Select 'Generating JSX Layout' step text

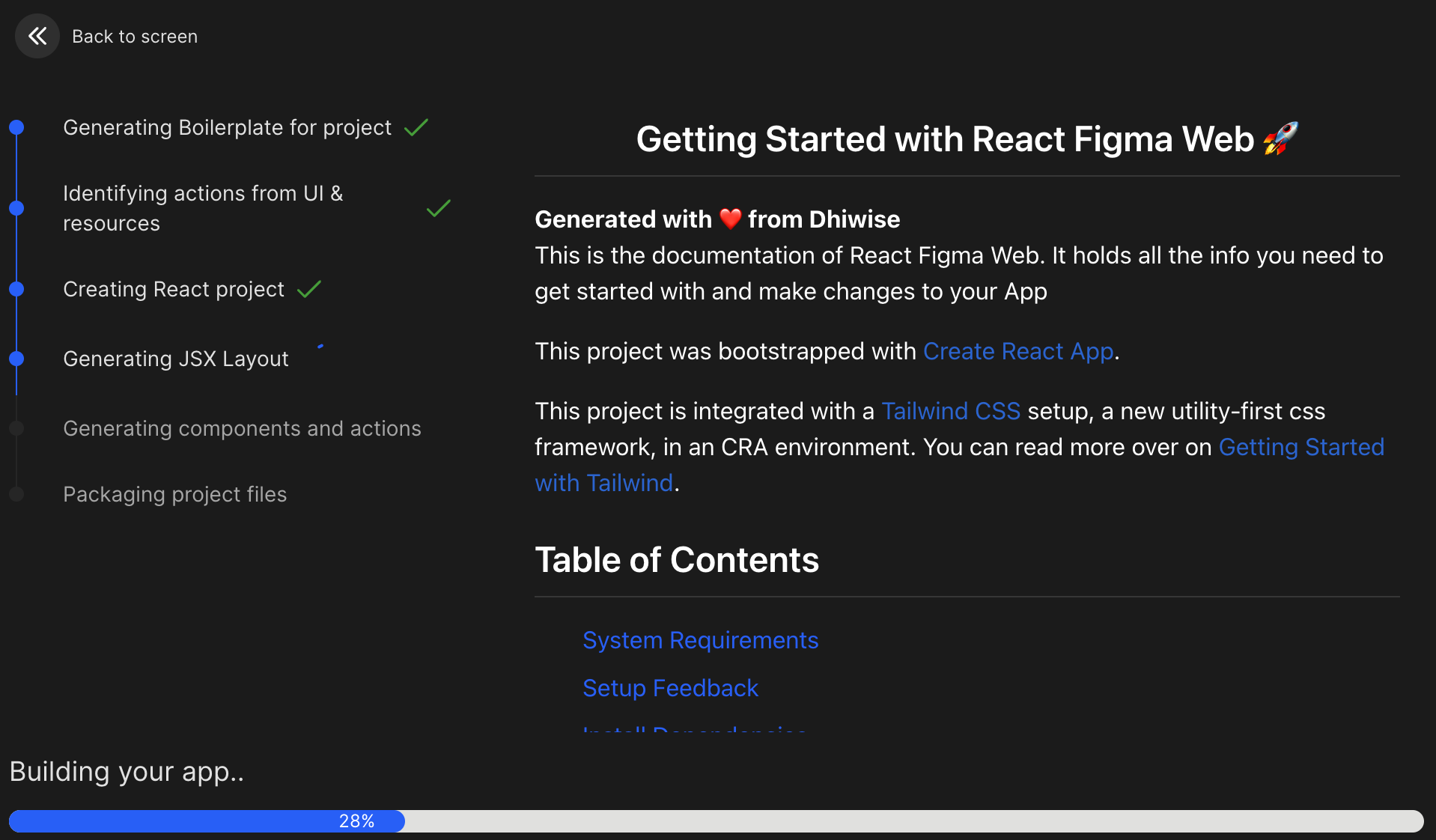pos(176,359)
